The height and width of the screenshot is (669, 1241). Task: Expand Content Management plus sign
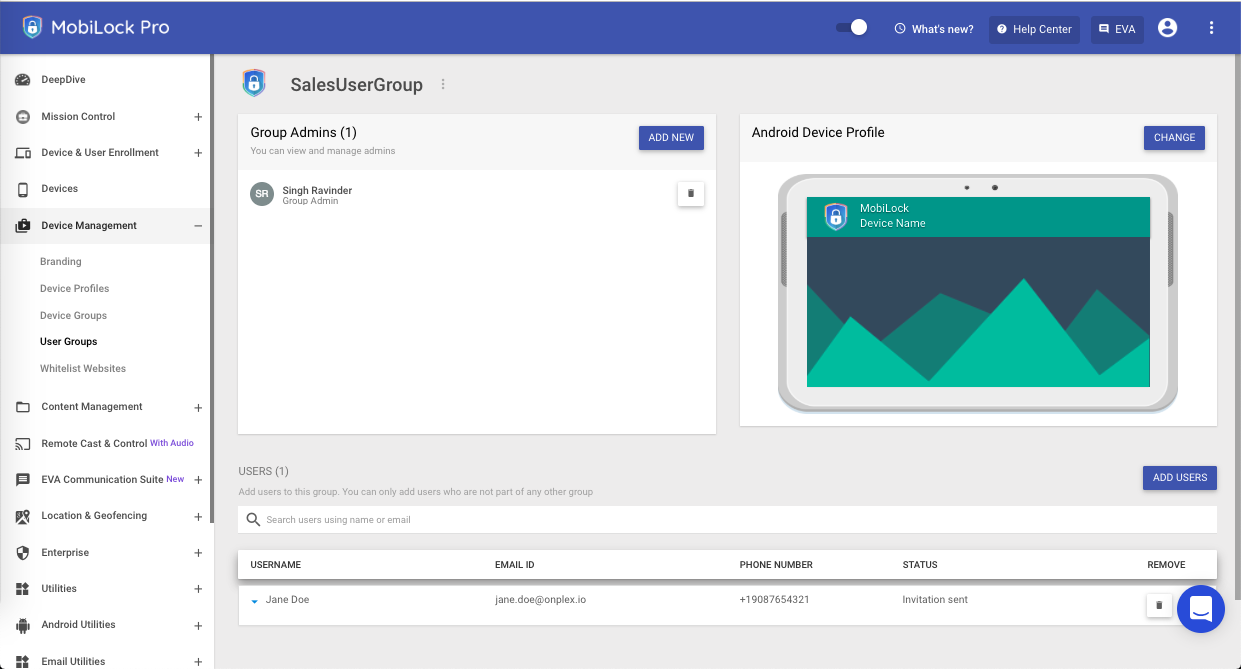pyautogui.click(x=198, y=408)
